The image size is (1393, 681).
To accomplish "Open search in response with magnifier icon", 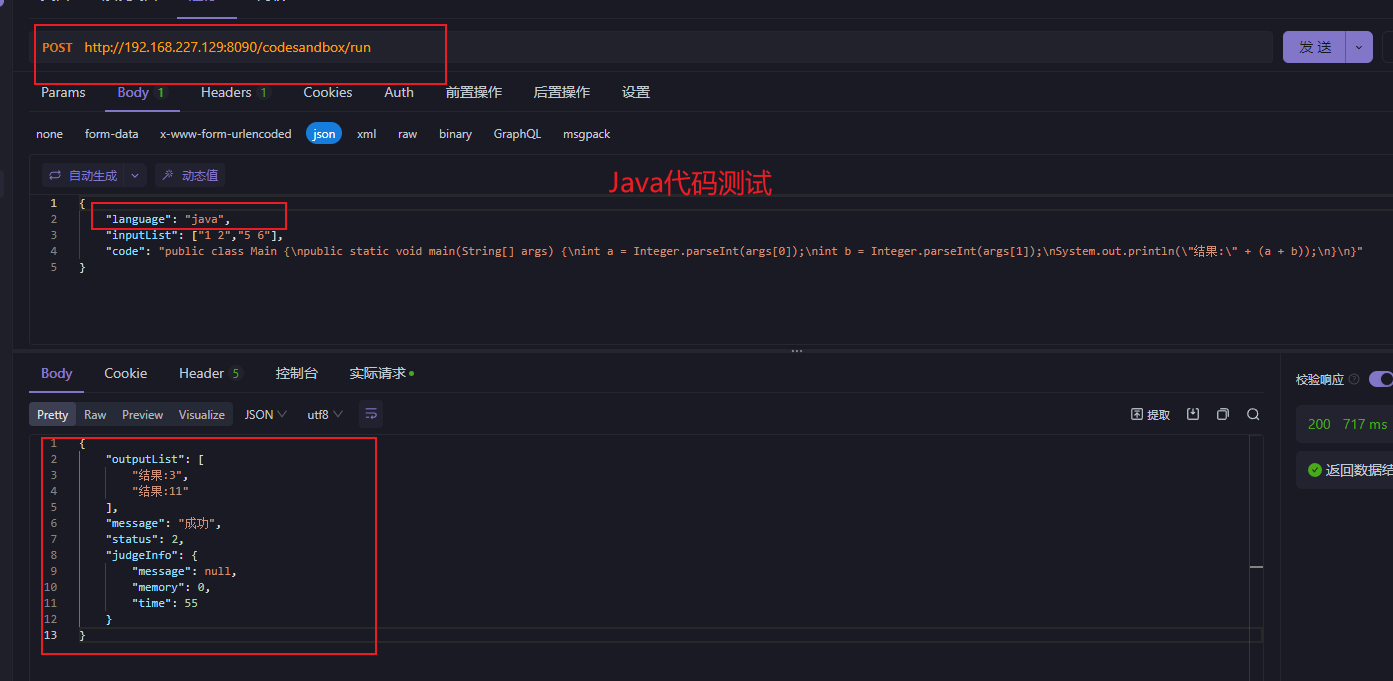I will [x=1253, y=414].
